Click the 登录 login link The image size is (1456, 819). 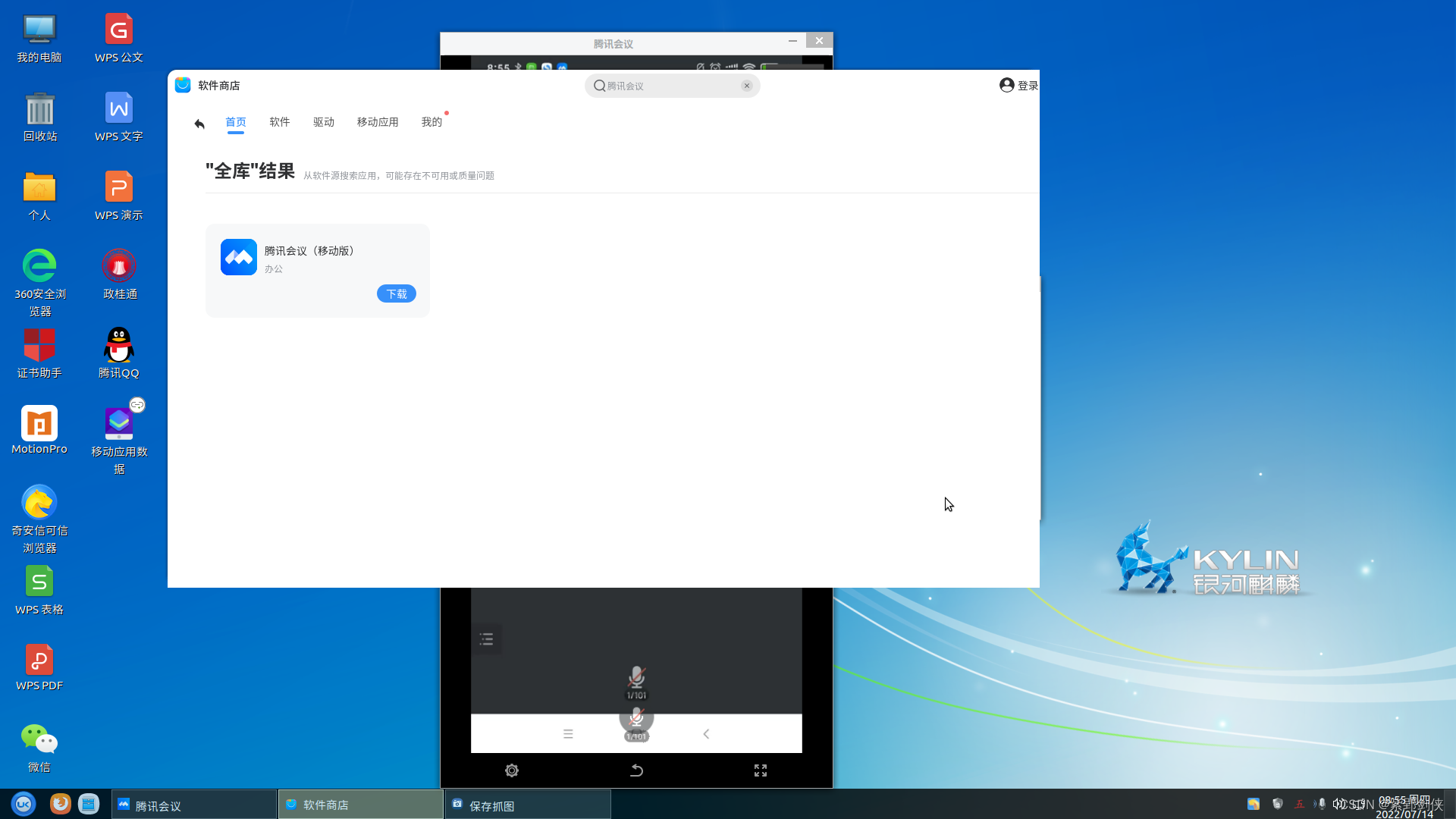[x=1028, y=86]
